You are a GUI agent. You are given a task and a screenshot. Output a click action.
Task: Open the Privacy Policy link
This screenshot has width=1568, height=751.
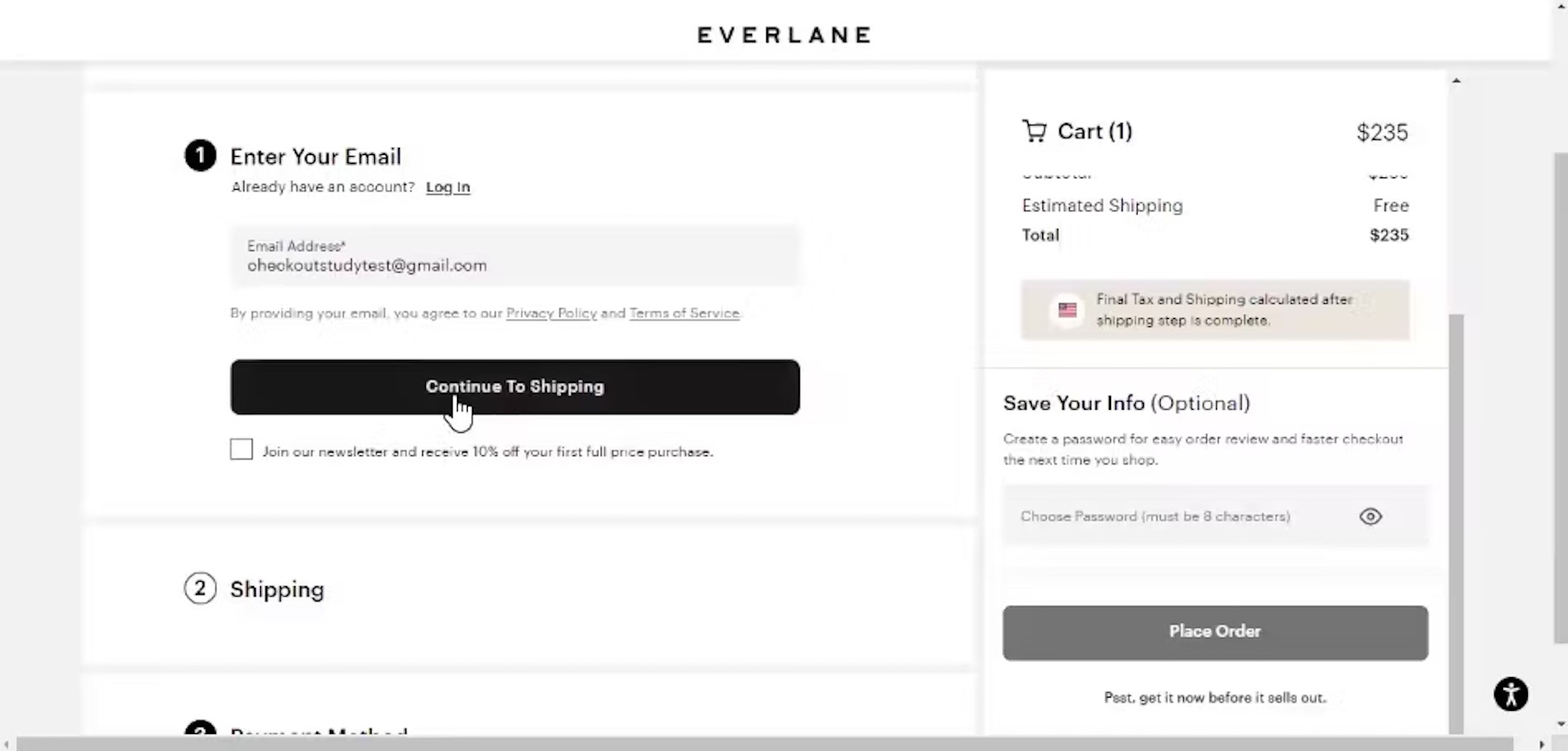click(551, 314)
